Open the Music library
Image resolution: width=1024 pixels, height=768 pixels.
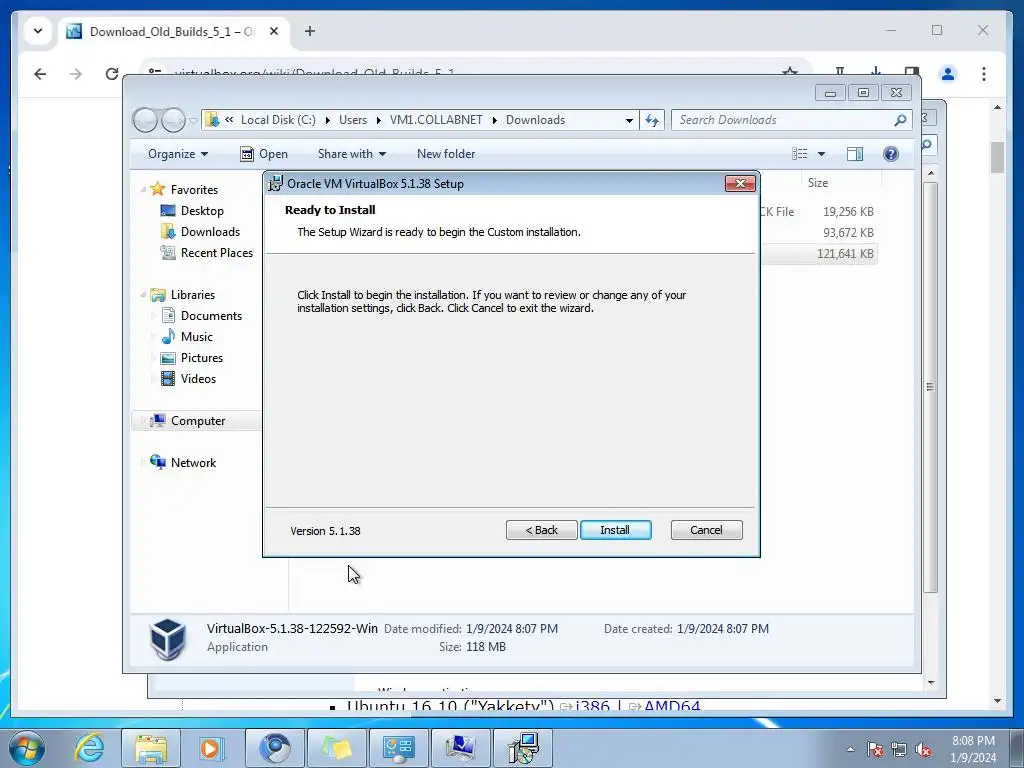point(196,336)
